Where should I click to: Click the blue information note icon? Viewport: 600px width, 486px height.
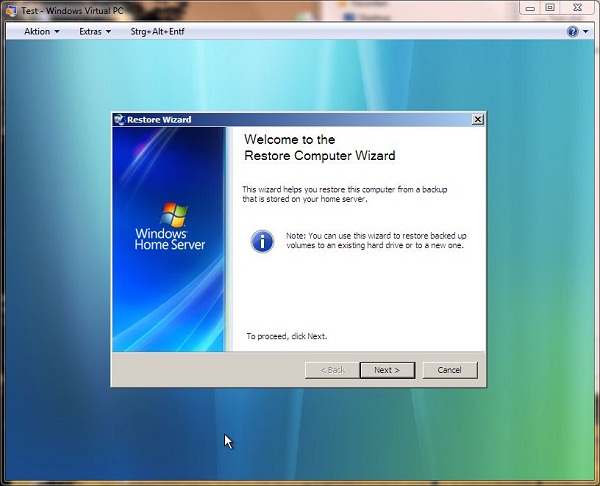(262, 240)
